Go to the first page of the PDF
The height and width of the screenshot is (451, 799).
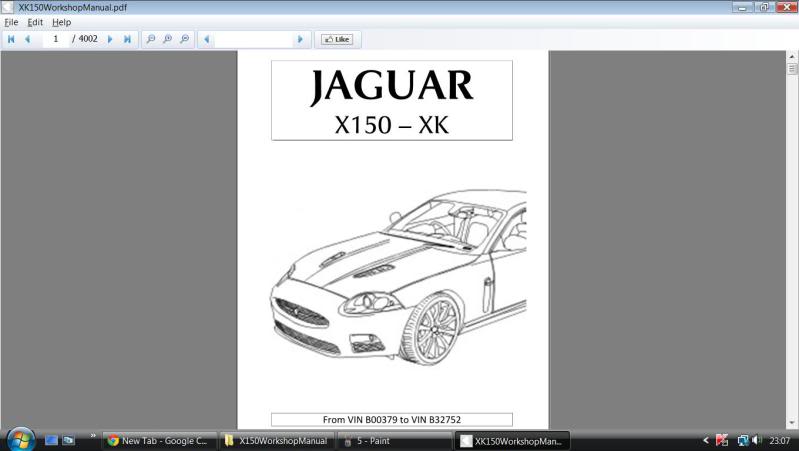click(11, 39)
